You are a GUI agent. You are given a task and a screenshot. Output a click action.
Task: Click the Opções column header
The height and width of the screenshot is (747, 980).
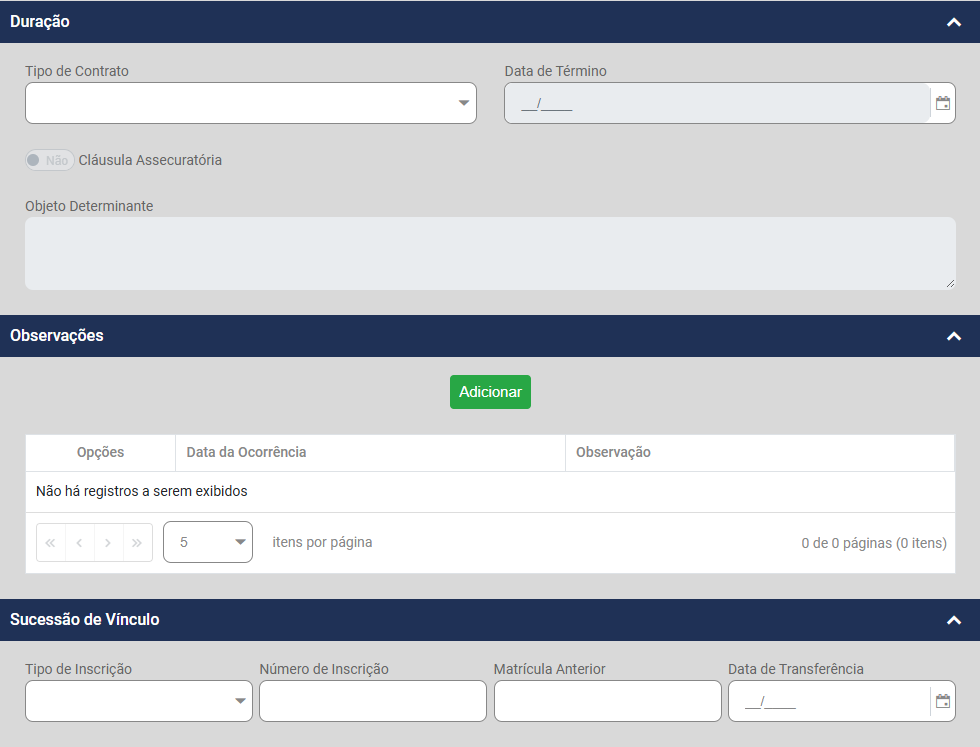click(101, 453)
